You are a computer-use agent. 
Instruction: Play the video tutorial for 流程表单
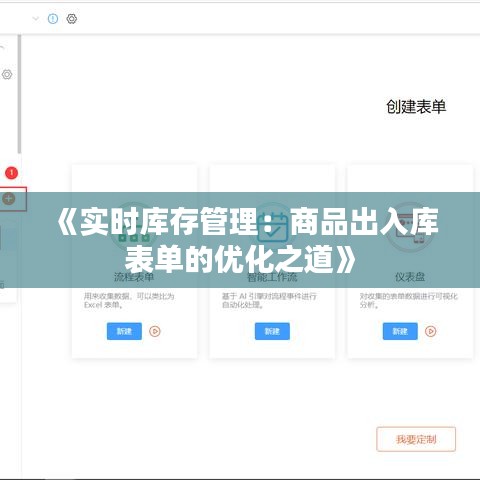tap(155, 331)
